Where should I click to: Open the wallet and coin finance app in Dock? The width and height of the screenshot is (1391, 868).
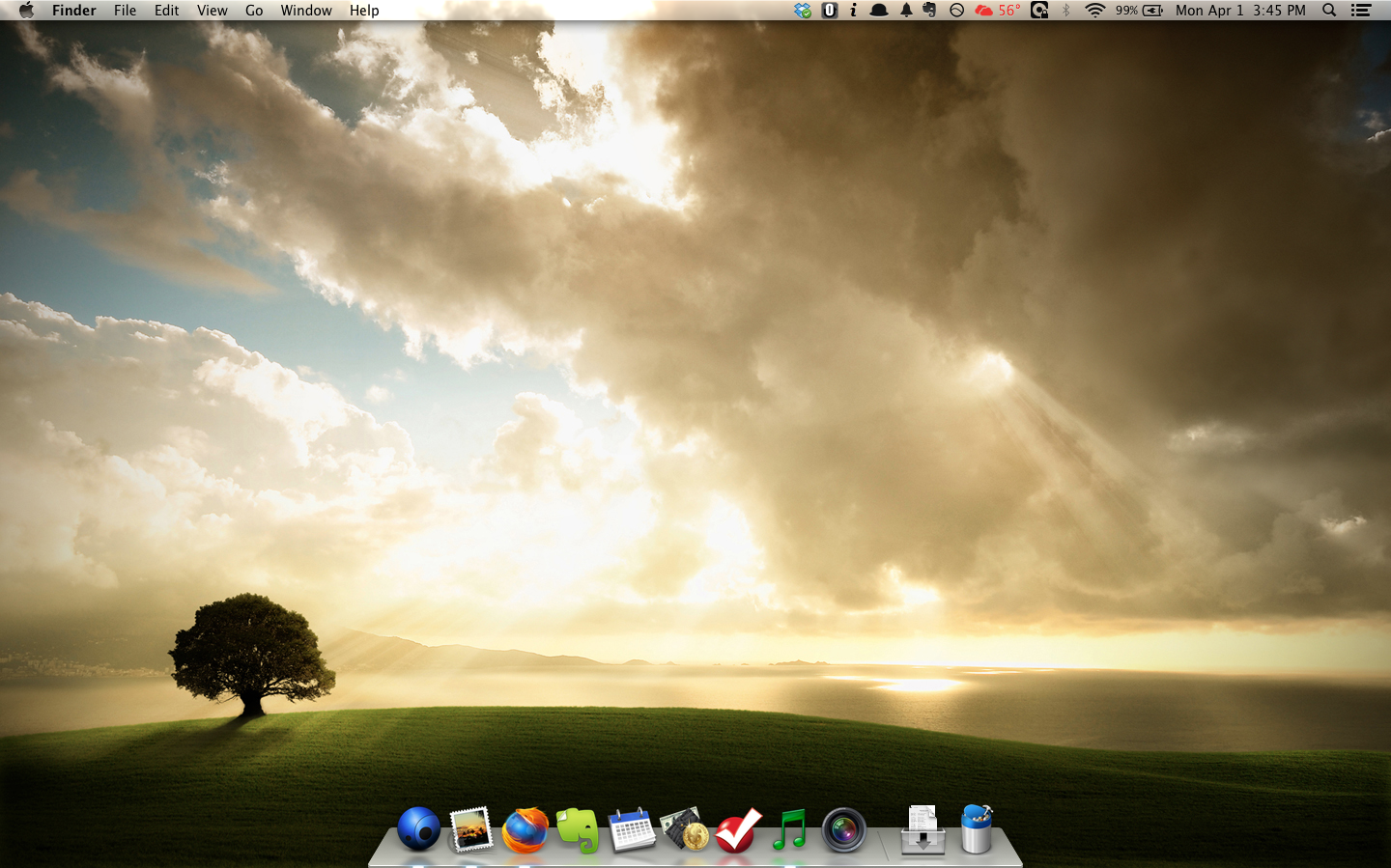(685, 829)
